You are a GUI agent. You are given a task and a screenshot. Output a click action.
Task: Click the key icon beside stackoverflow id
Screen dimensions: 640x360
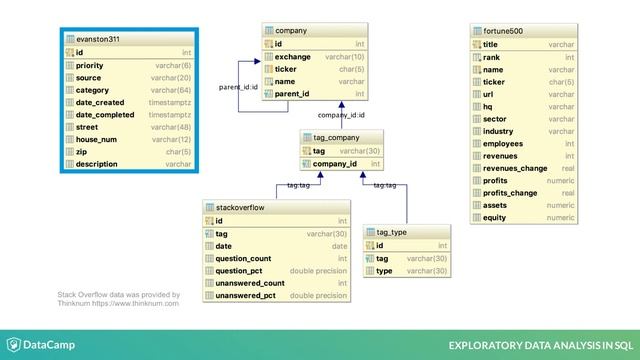pos(209,221)
